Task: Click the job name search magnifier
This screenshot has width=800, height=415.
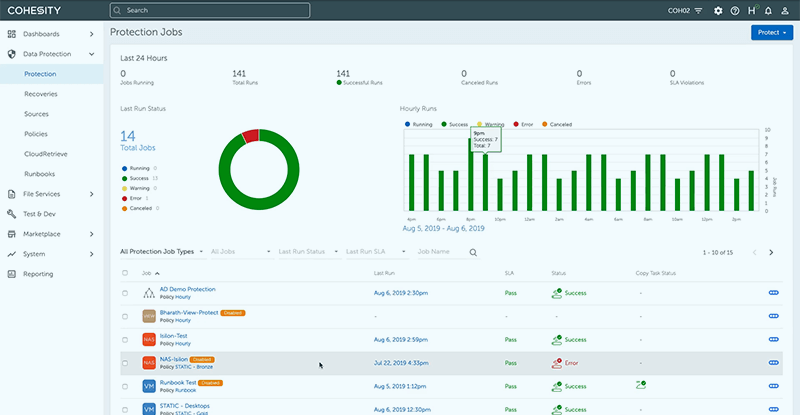Action: click(473, 252)
